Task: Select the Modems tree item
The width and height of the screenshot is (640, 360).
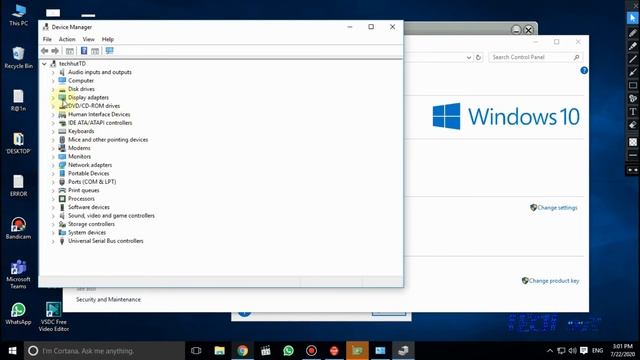Action: pyautogui.click(x=79, y=148)
